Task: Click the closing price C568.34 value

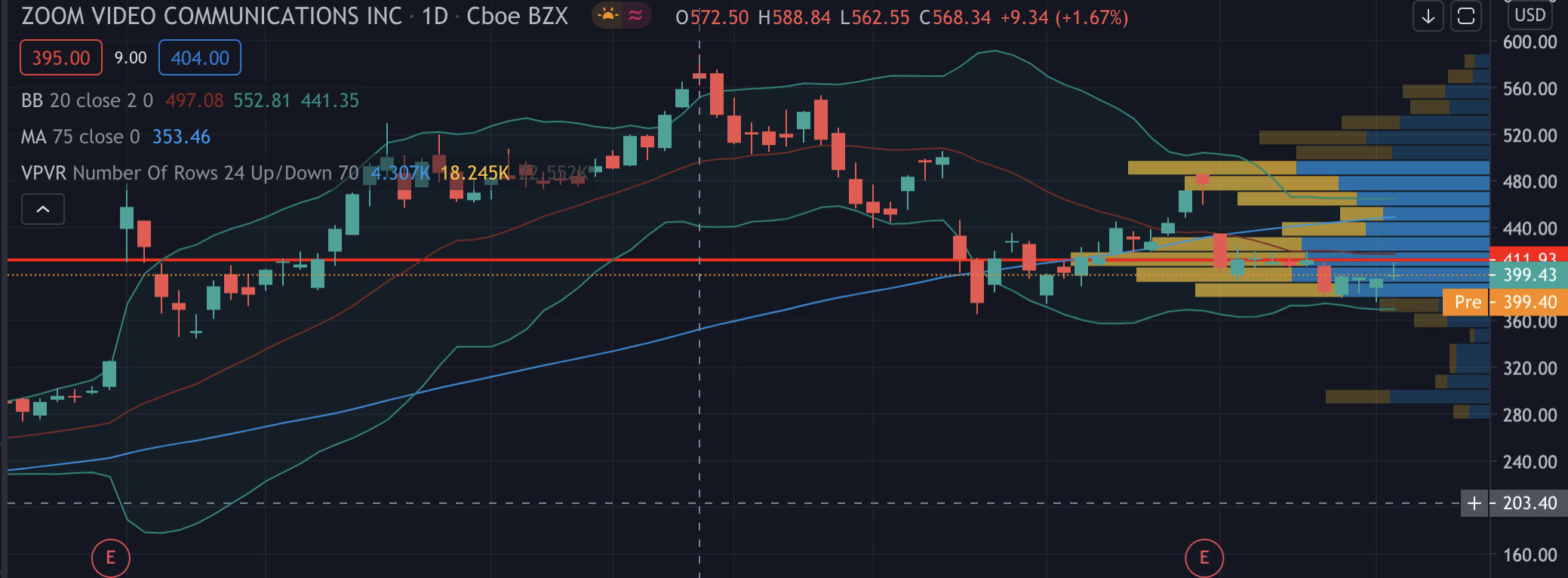Action: click(x=955, y=17)
